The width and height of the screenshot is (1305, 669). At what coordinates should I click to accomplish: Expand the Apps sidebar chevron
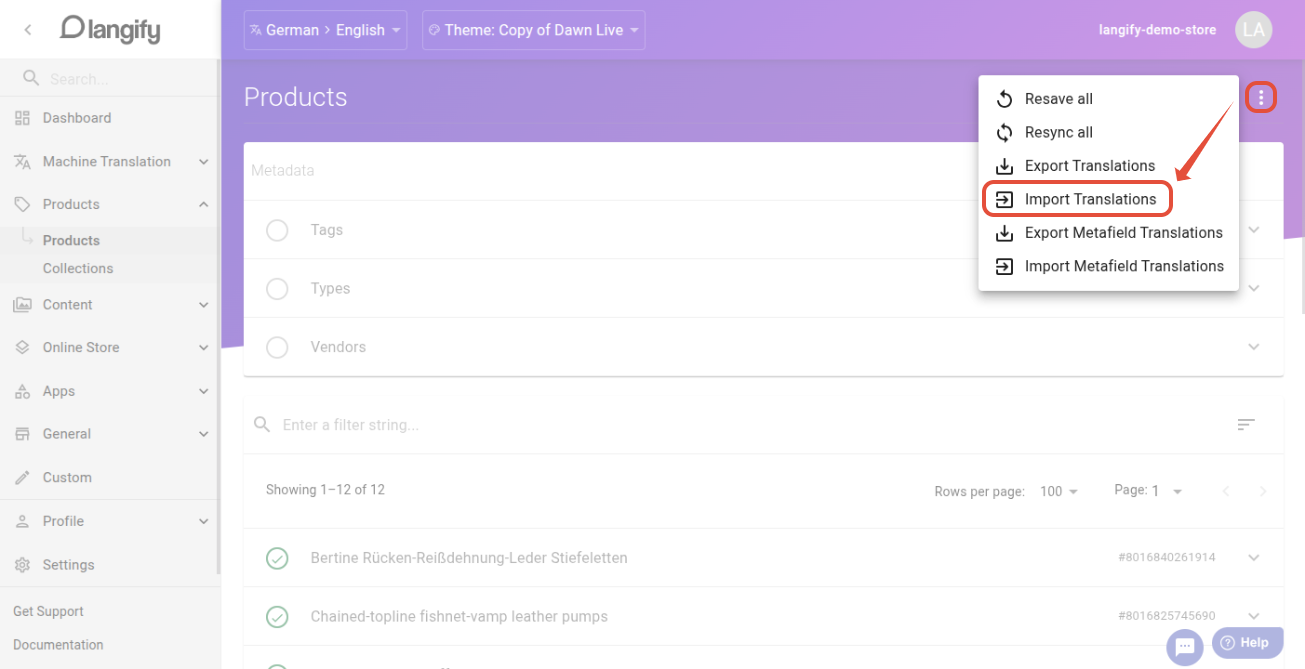click(x=203, y=391)
